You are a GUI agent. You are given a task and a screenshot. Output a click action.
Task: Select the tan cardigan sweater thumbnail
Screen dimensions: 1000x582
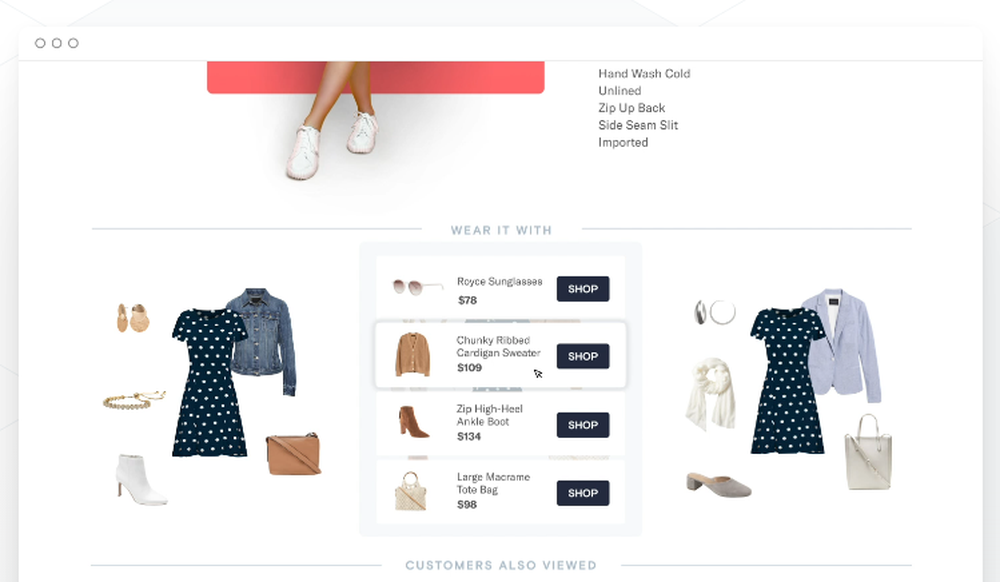tap(412, 354)
